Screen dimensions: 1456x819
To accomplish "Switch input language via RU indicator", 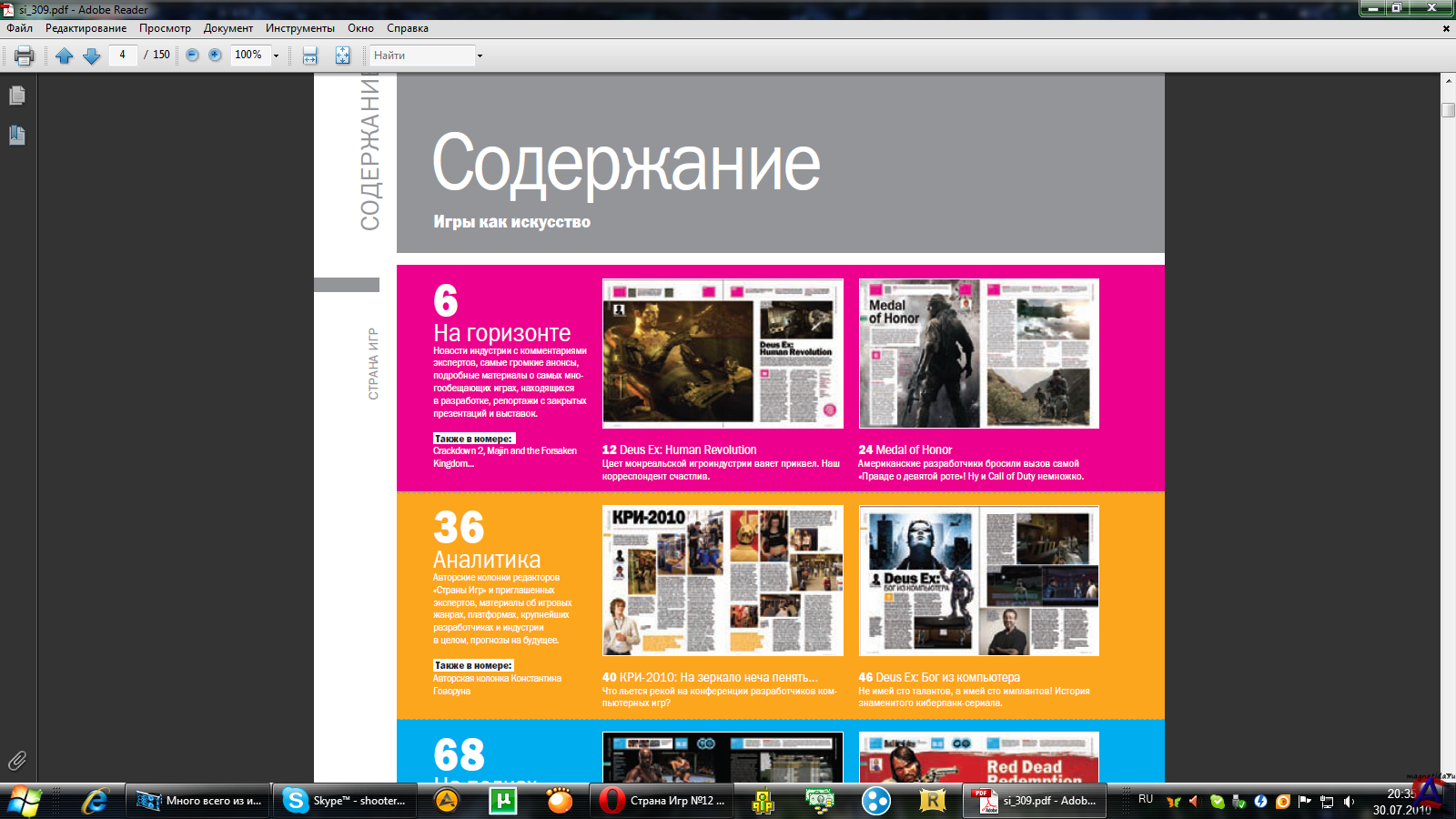I will [x=1146, y=799].
